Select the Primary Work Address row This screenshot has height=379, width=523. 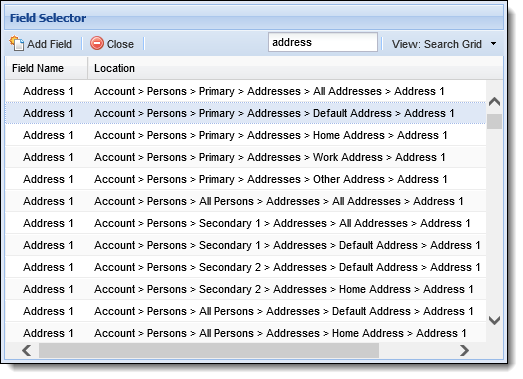[x=245, y=157]
